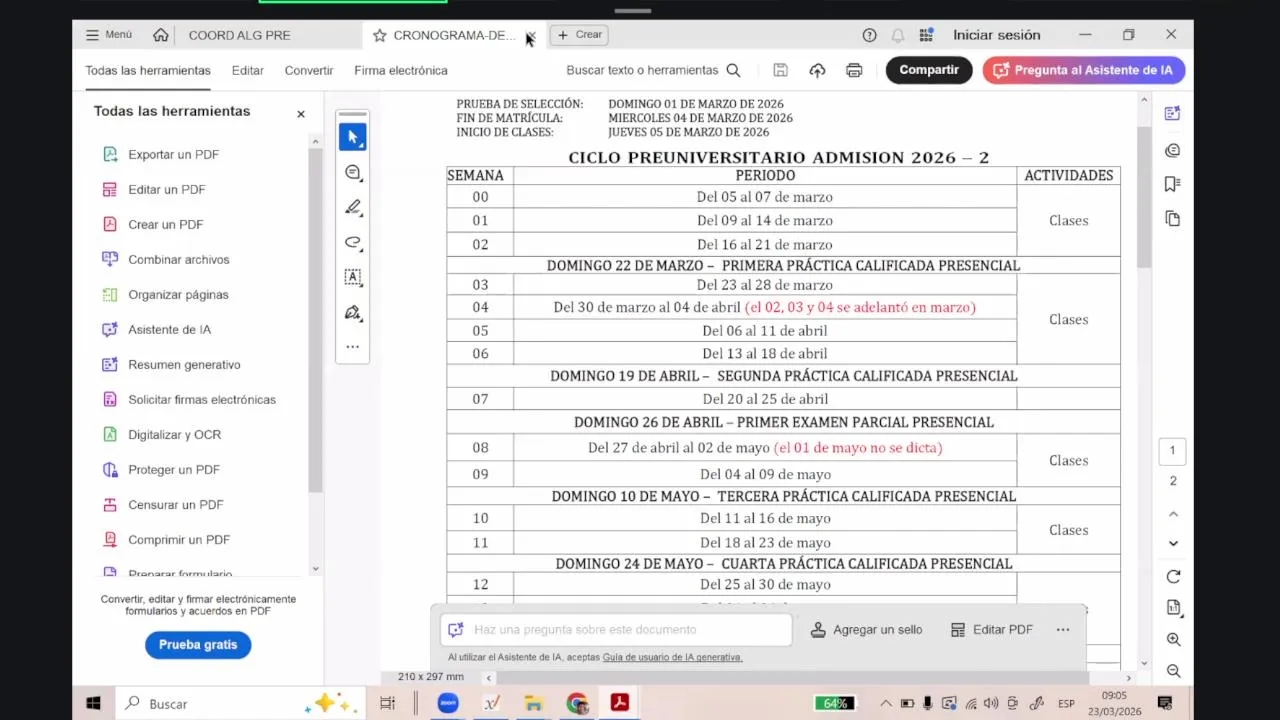1280x720 pixels.
Task: Open bottom bar more options ellipsis
Action: 1062,629
